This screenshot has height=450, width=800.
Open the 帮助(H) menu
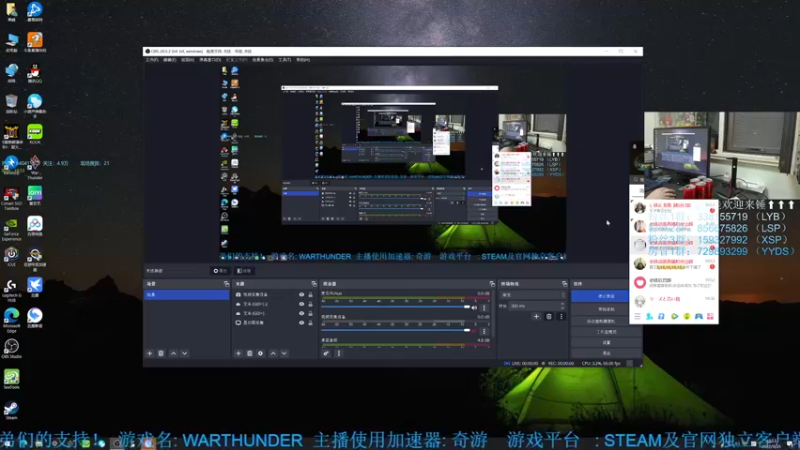(303, 60)
